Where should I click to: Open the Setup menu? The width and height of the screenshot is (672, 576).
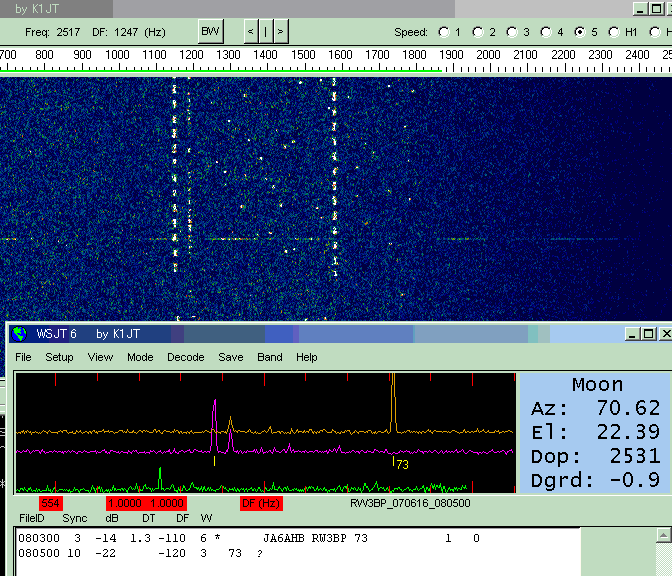point(59,357)
